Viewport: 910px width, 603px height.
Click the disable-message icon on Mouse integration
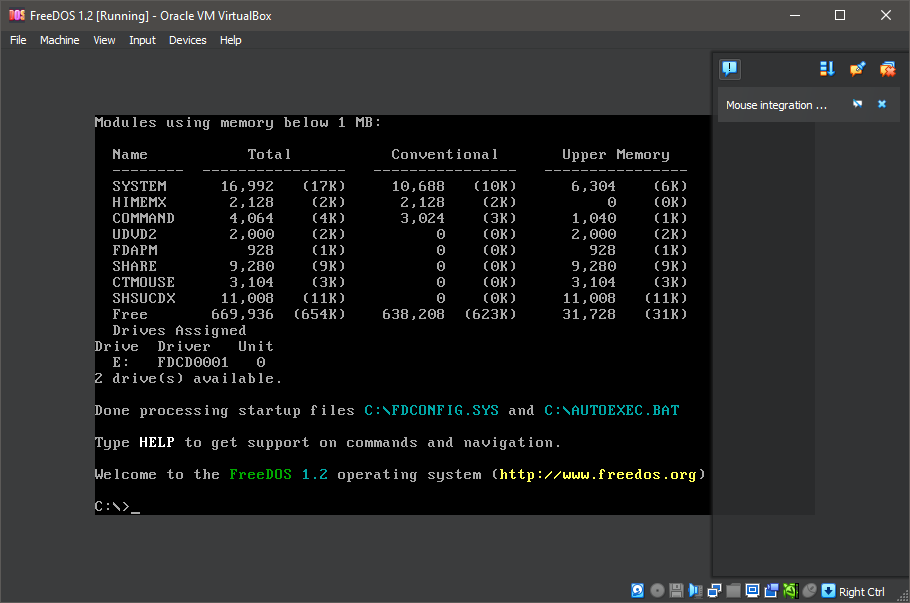pos(857,104)
